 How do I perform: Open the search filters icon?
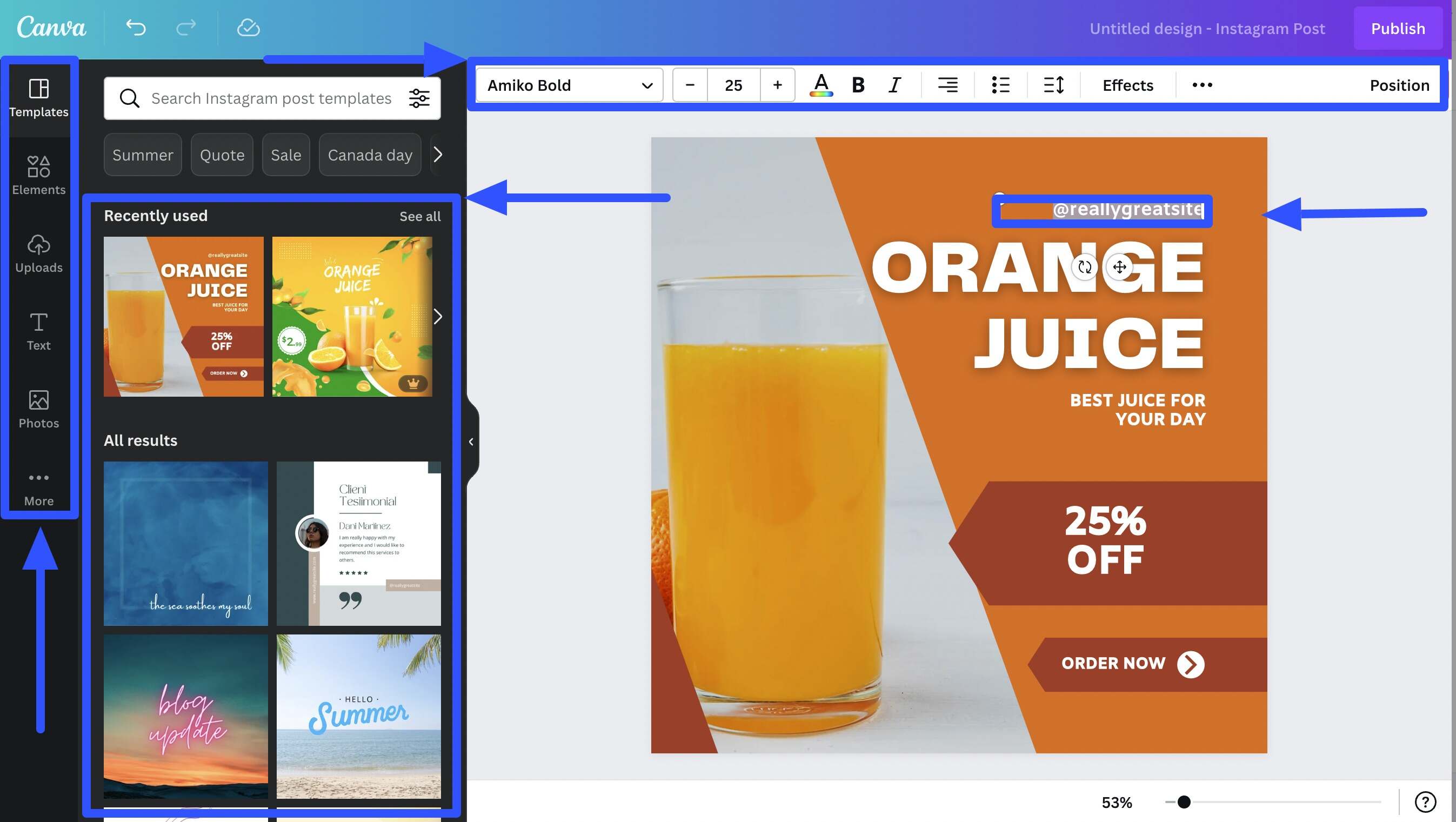pos(419,98)
